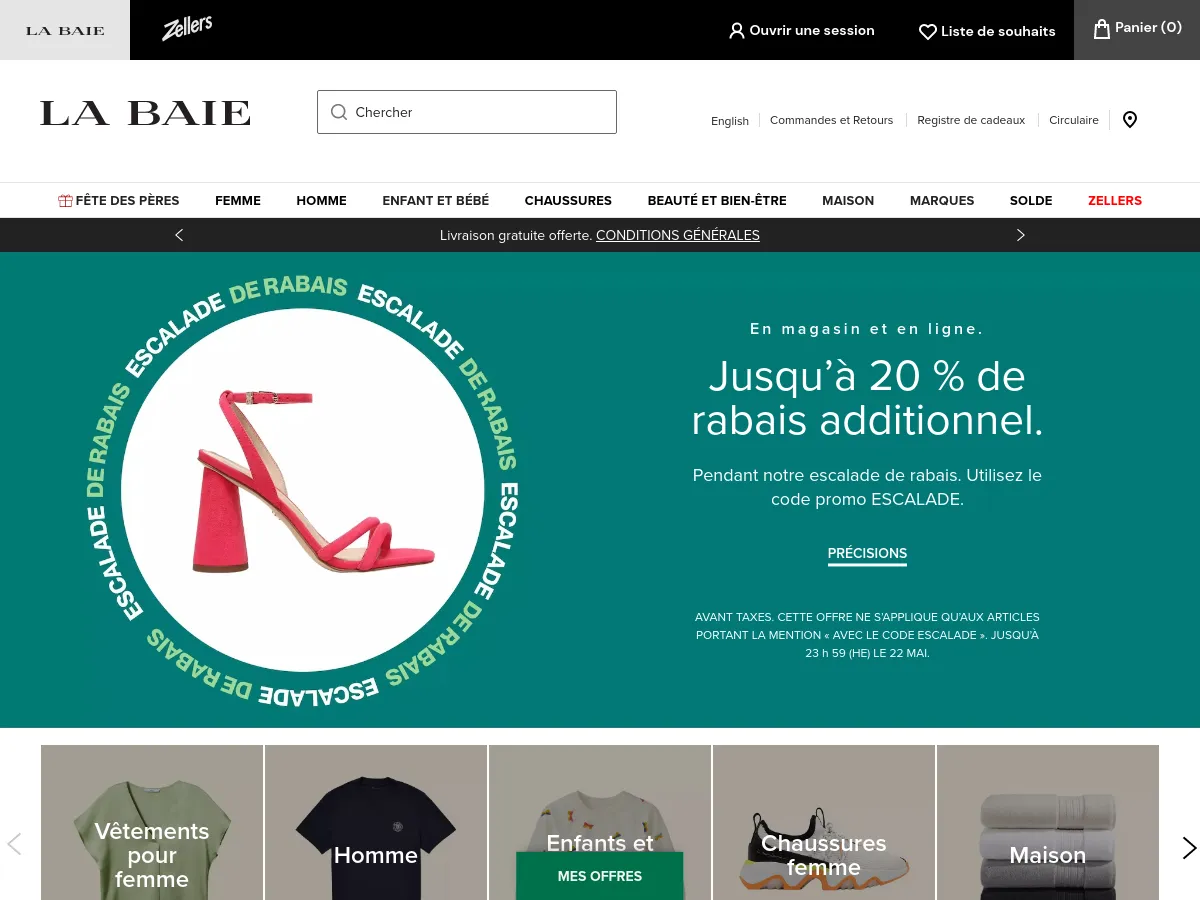Open the CHAUSSURES navigation menu
Viewport: 1200px width, 900px height.
pos(568,200)
